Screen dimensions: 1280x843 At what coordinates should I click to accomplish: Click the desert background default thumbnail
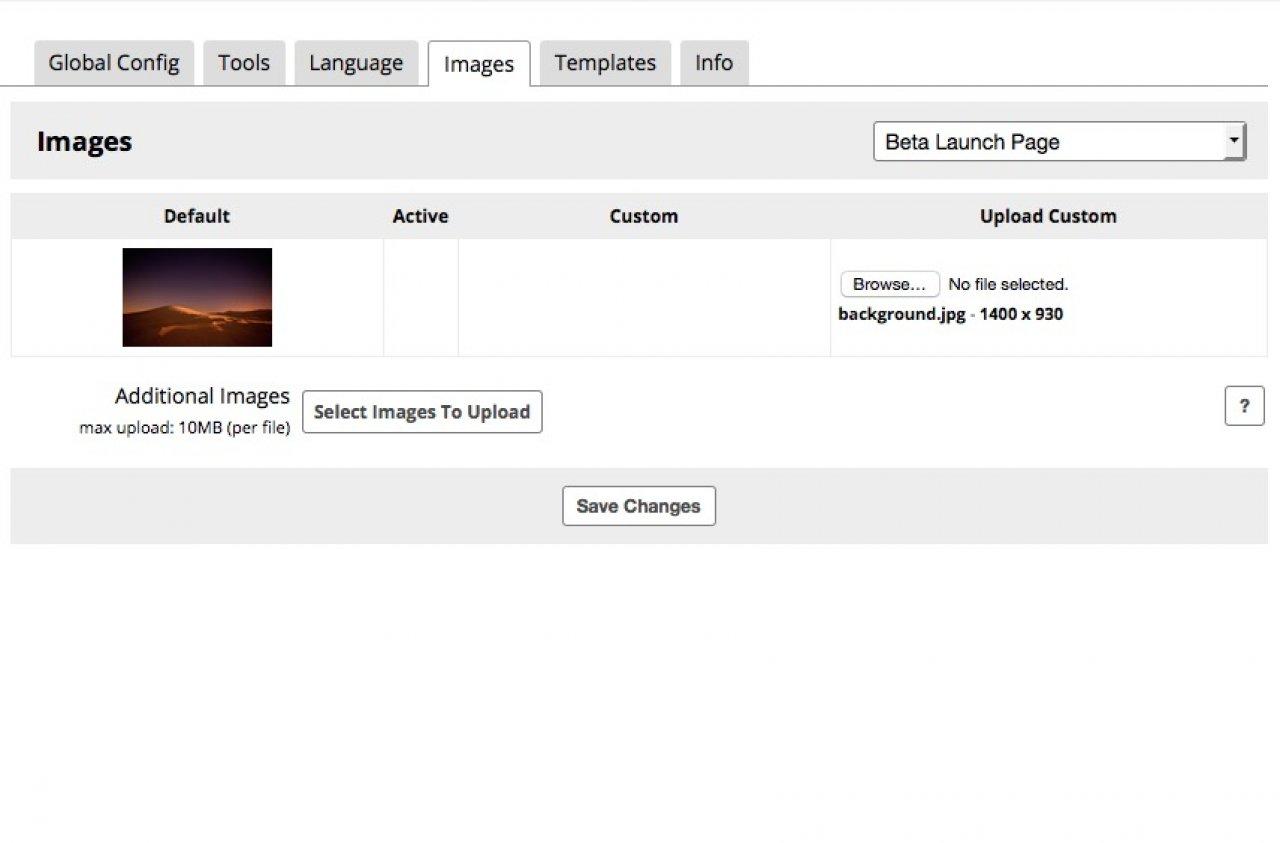tap(197, 297)
